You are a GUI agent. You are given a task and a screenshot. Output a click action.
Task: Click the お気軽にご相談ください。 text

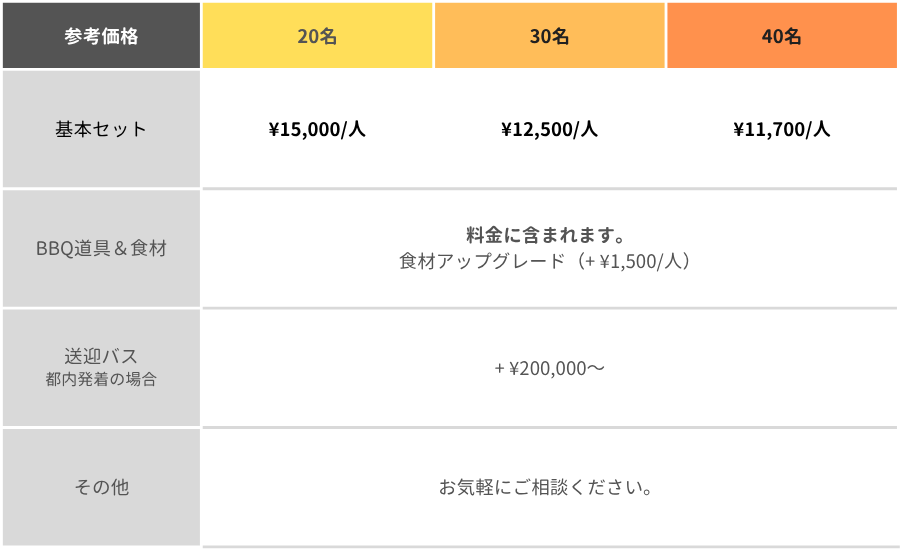(546, 487)
